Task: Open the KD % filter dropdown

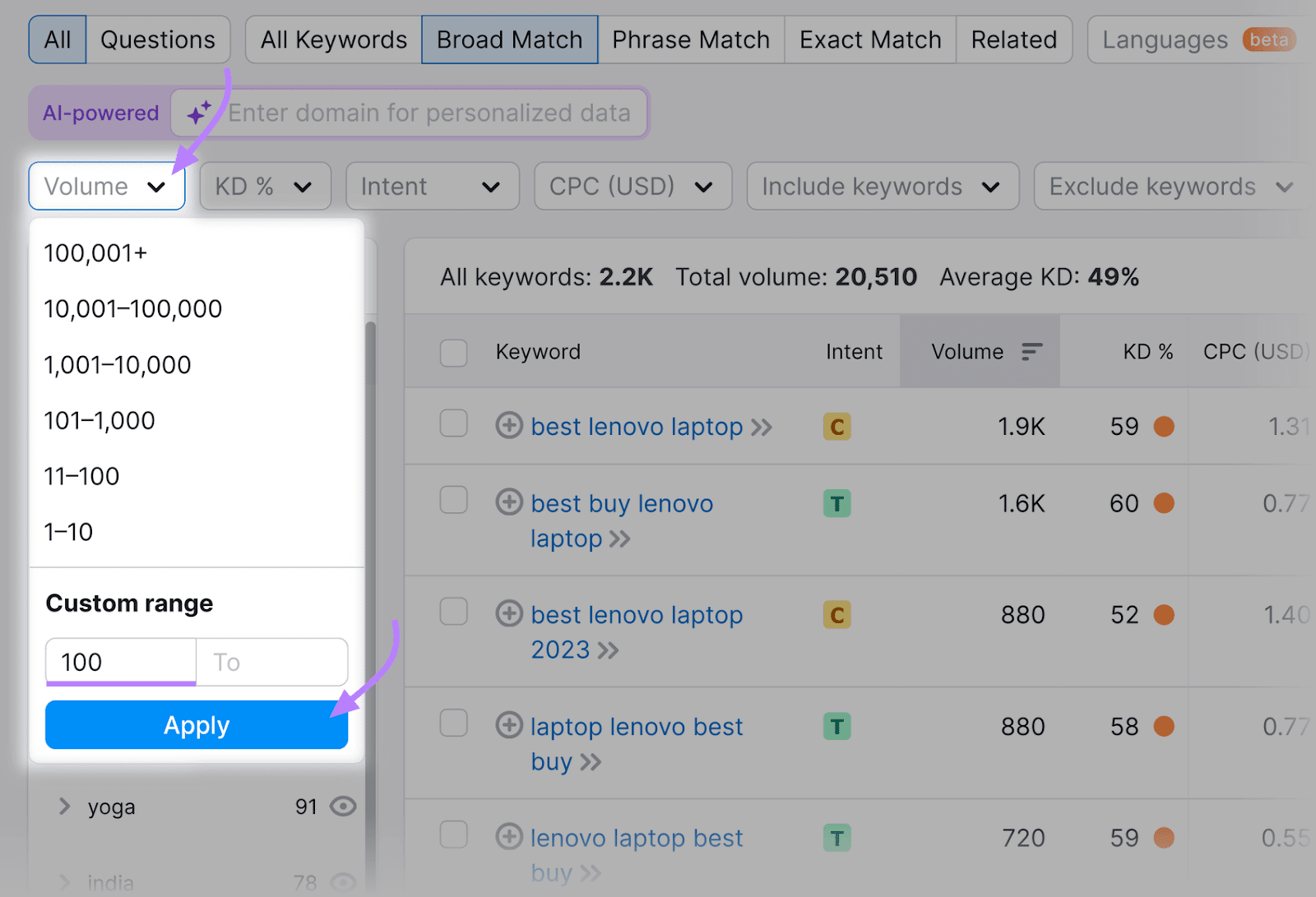Action: coord(265,186)
